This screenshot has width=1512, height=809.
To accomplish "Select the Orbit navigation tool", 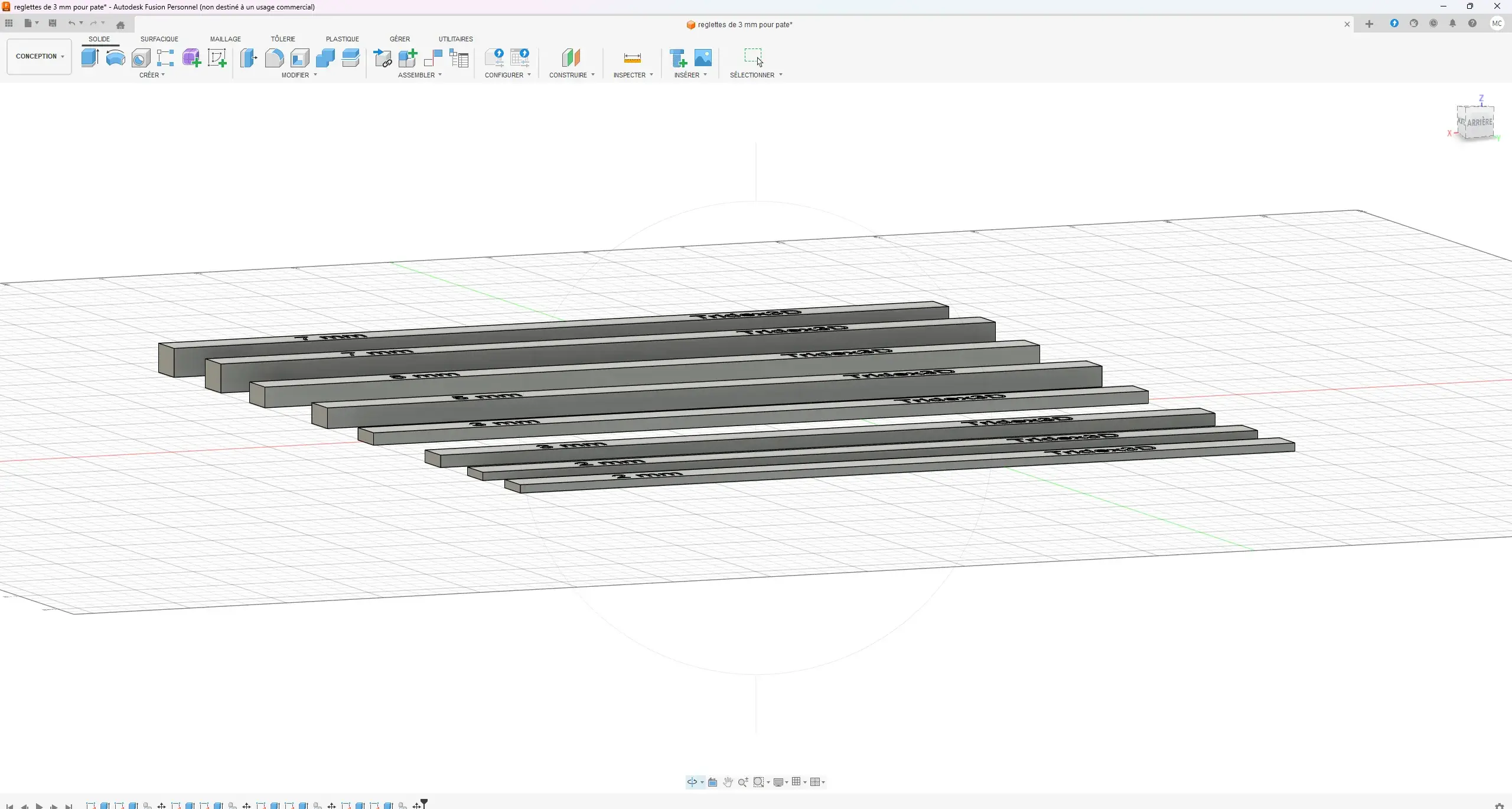I will pyautogui.click(x=692, y=782).
